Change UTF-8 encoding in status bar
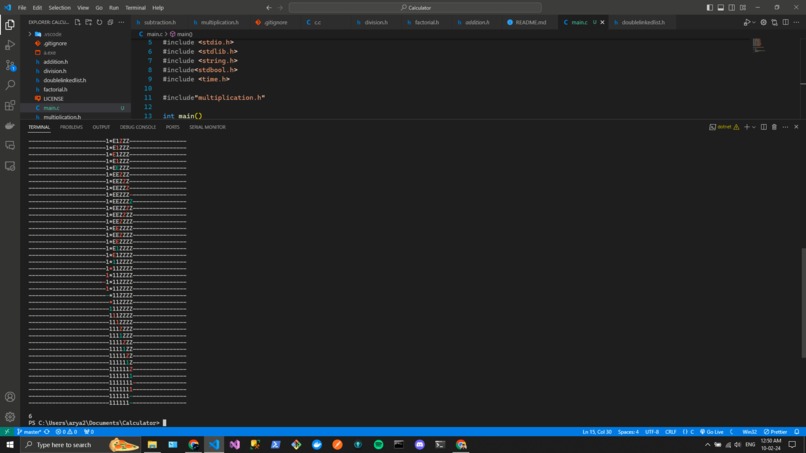The height and width of the screenshot is (453, 806). pos(652,432)
